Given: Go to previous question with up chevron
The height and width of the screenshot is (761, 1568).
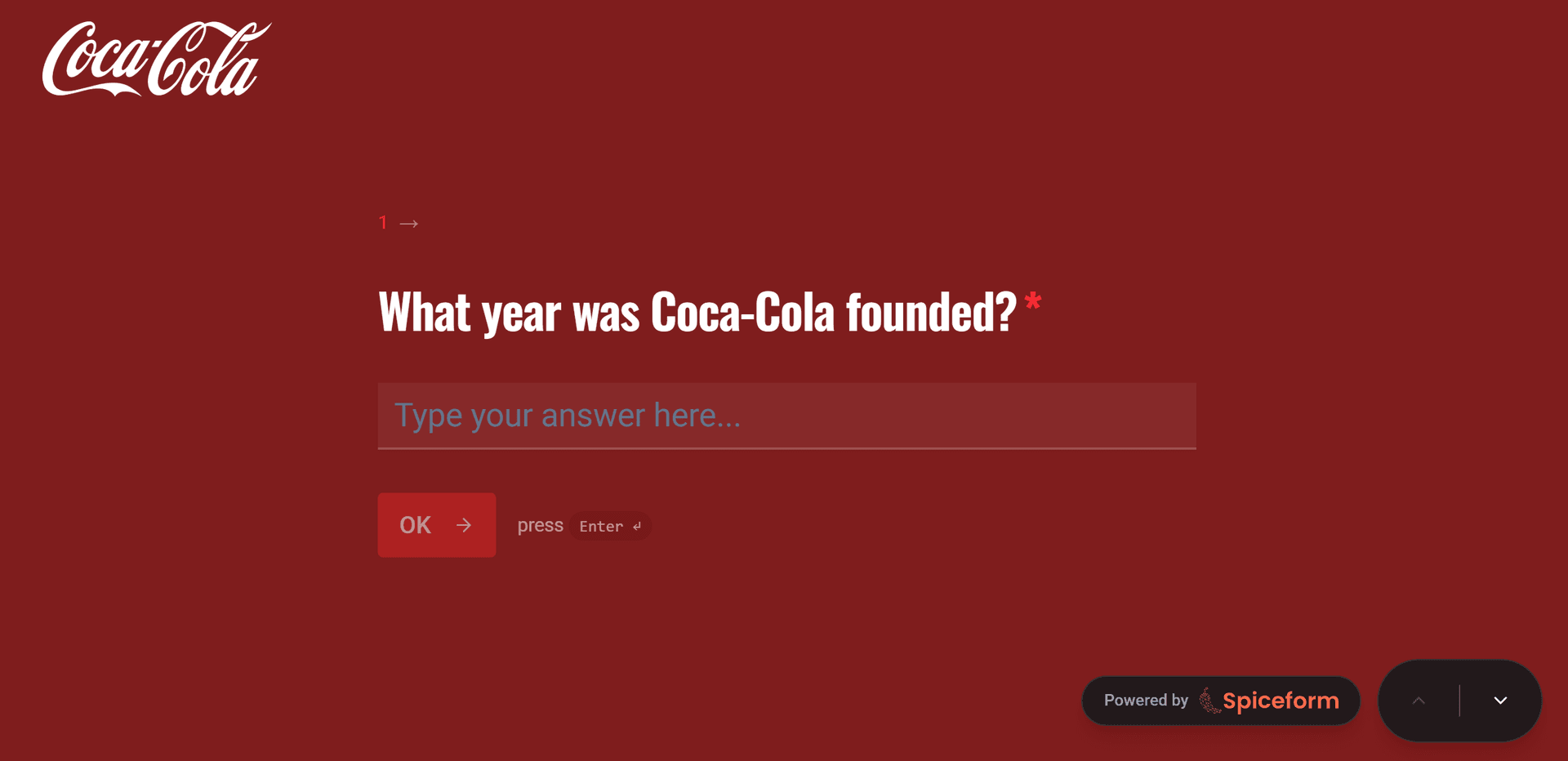Looking at the screenshot, I should [x=1419, y=701].
